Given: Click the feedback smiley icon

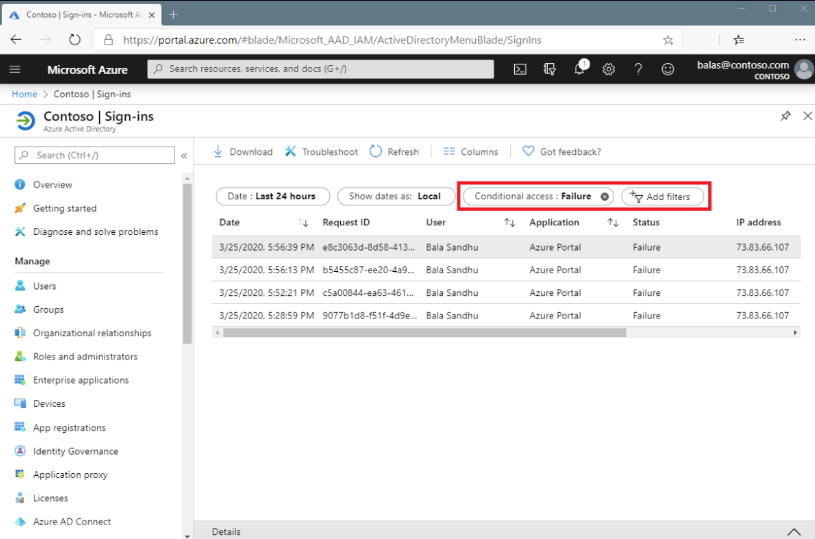Looking at the screenshot, I should tap(668, 69).
